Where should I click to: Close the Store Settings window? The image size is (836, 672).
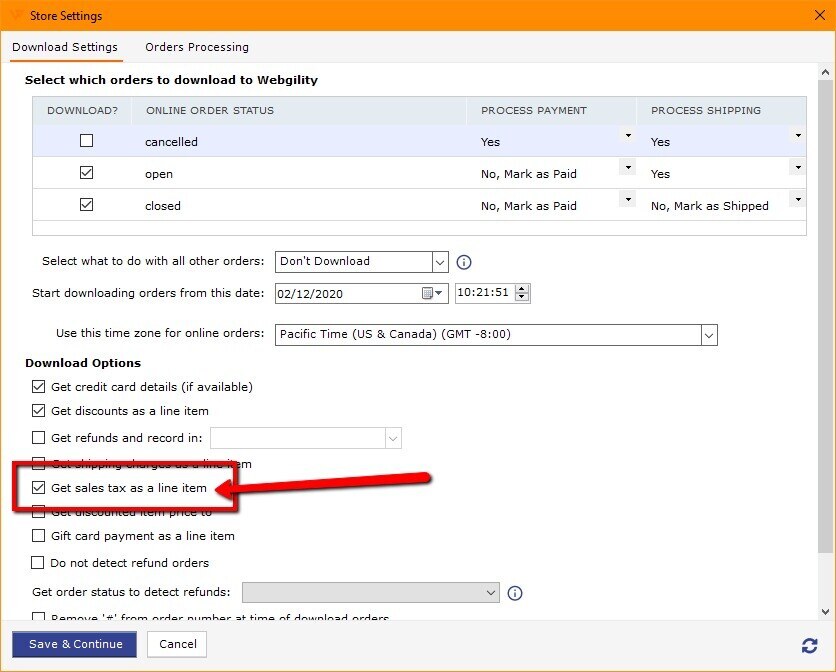coord(819,15)
